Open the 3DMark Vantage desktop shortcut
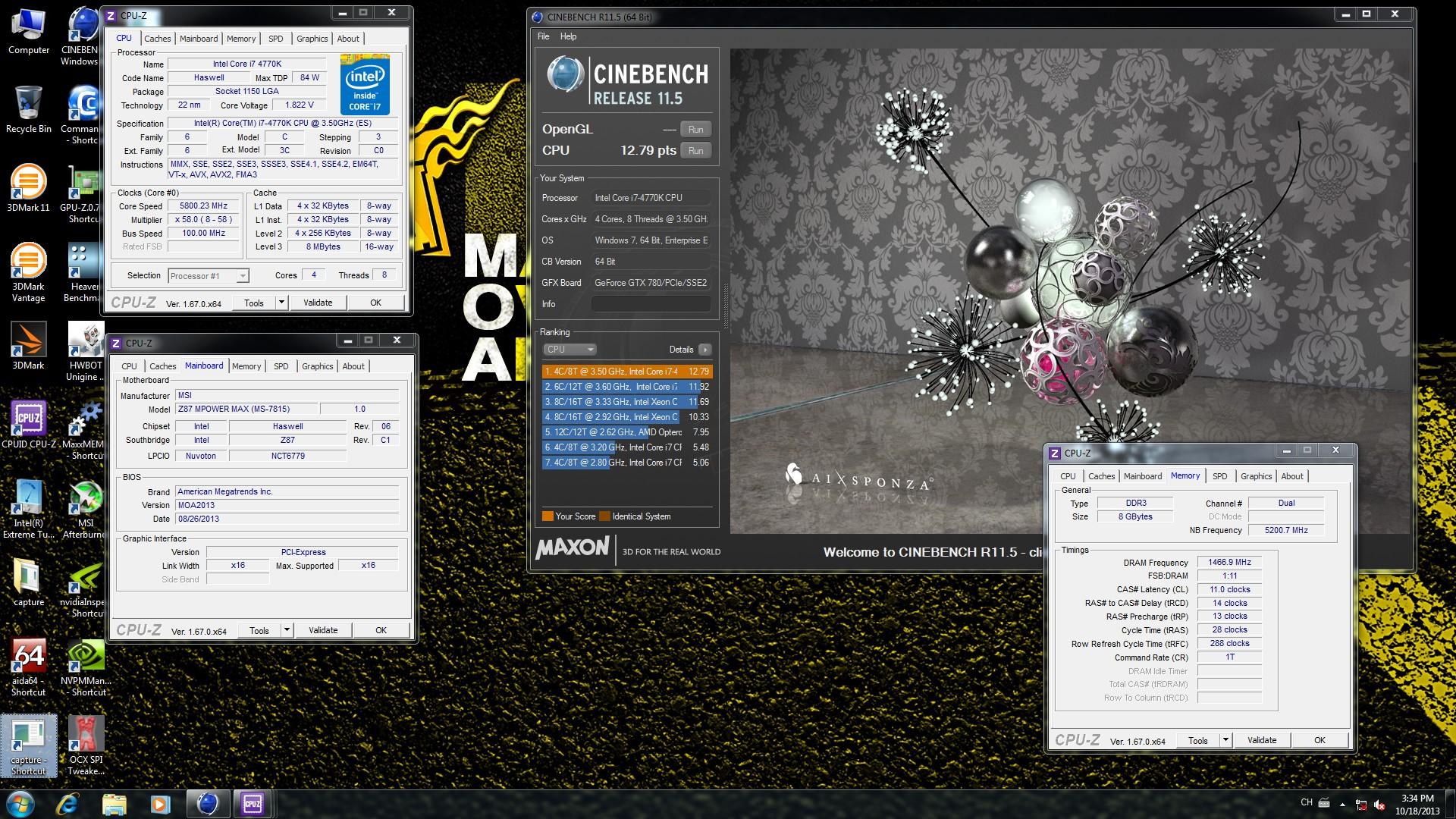 (x=29, y=273)
